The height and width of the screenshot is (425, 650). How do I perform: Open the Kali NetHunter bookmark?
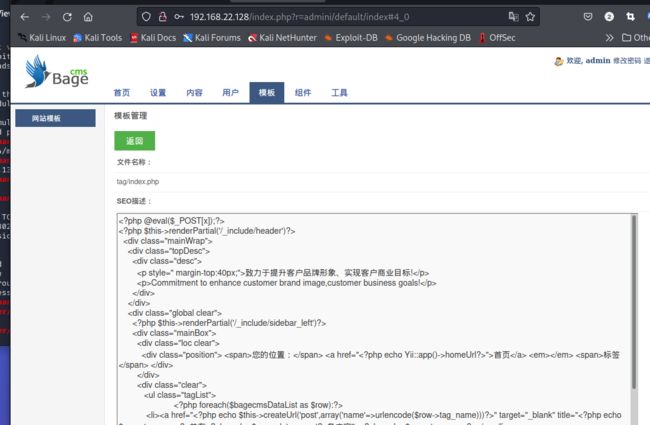pos(282,38)
